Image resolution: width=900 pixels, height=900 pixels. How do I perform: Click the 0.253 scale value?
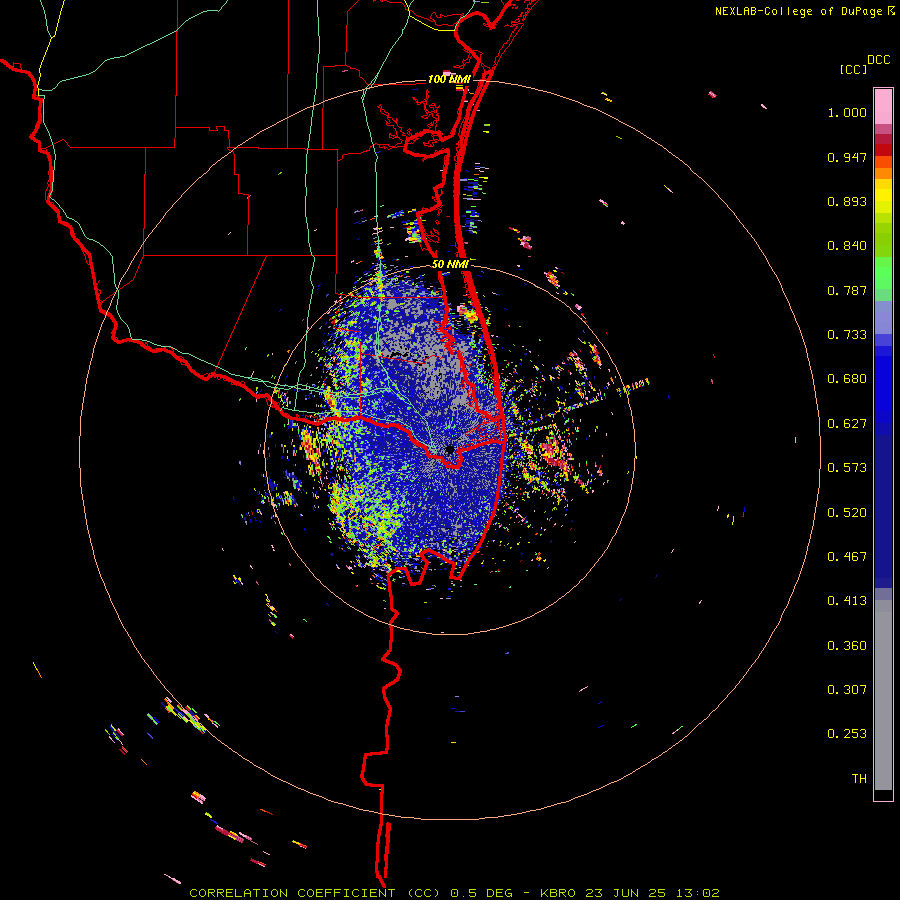847,734
